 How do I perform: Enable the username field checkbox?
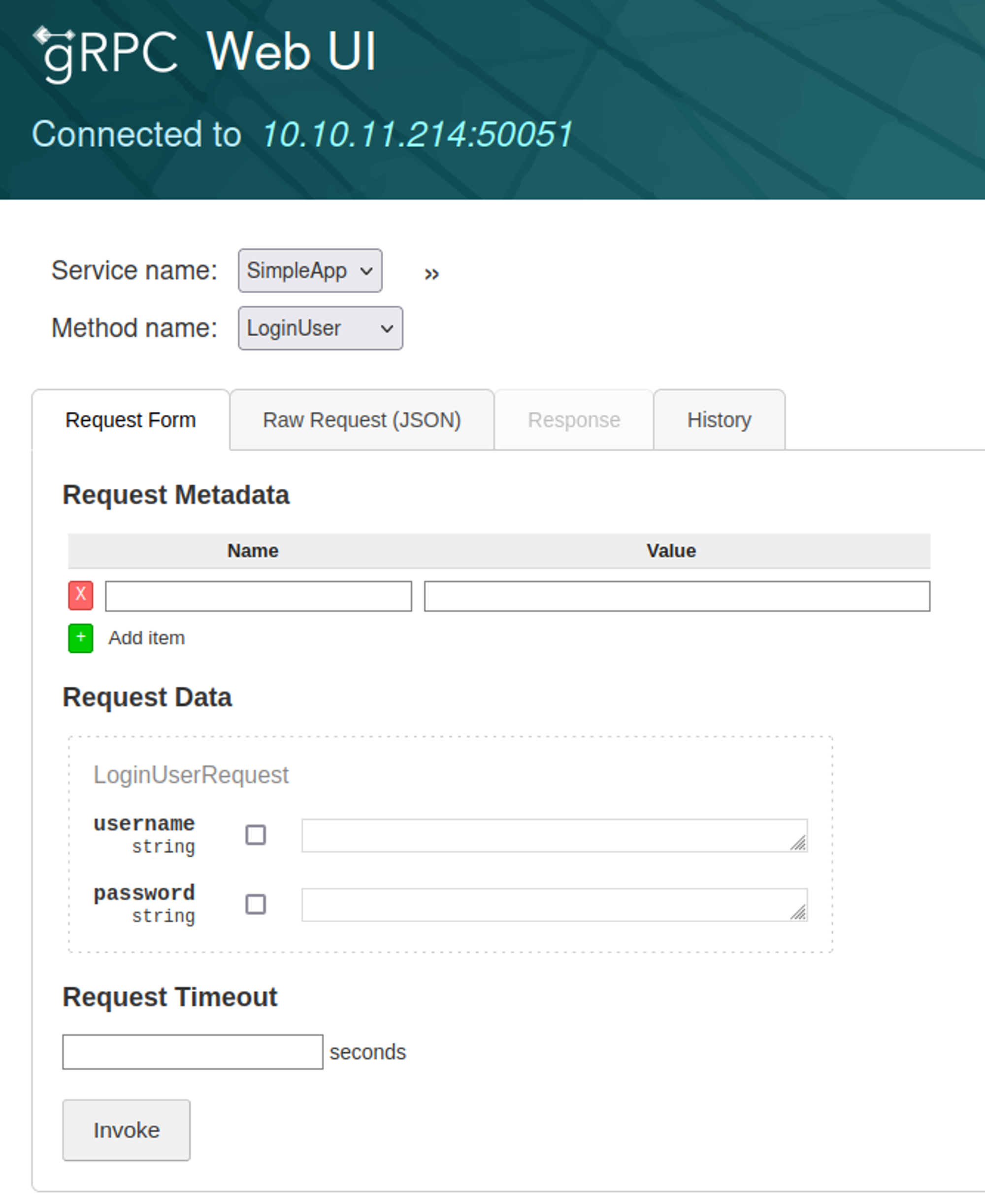[255, 835]
